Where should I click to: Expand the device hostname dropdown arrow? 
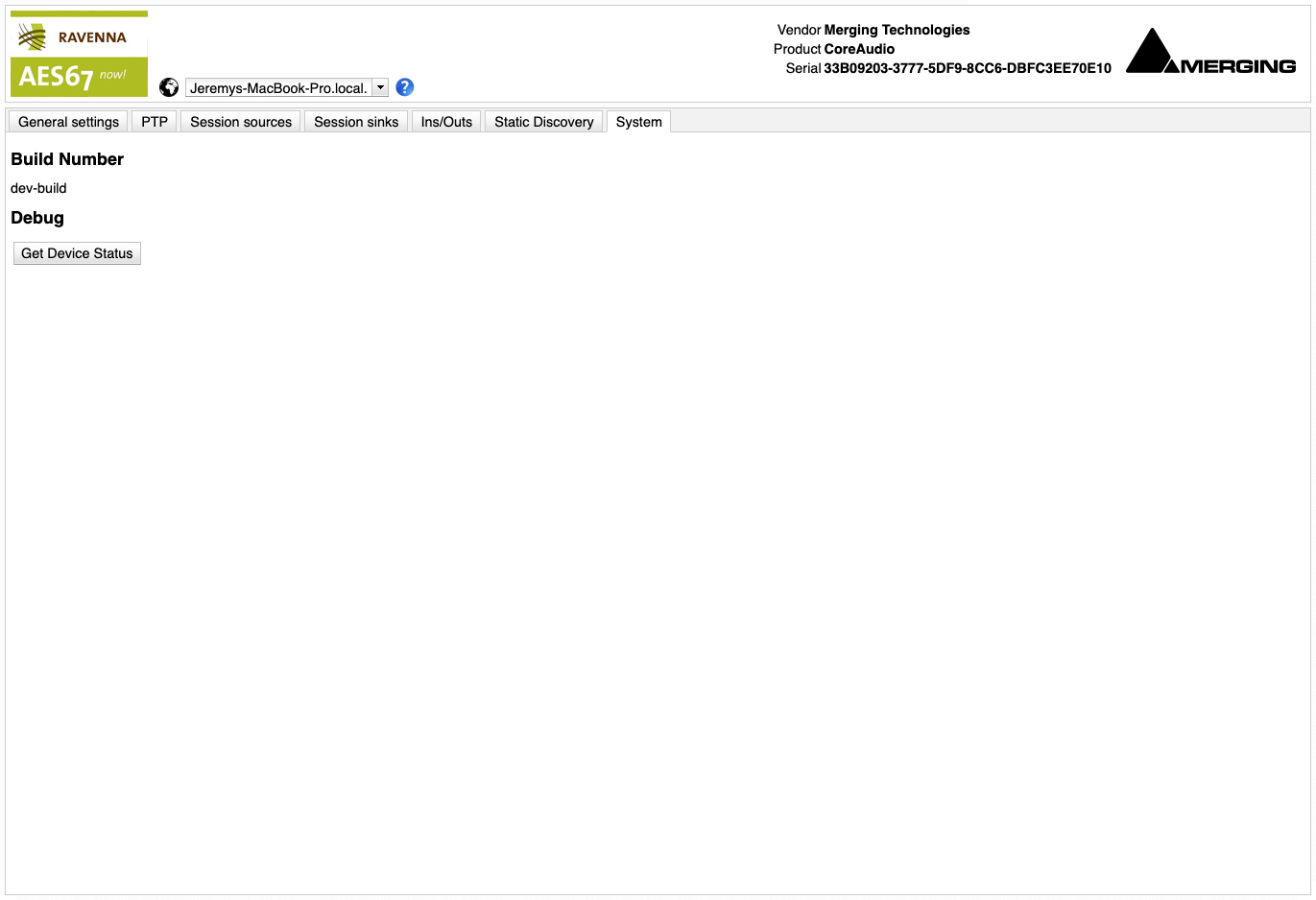[x=380, y=87]
